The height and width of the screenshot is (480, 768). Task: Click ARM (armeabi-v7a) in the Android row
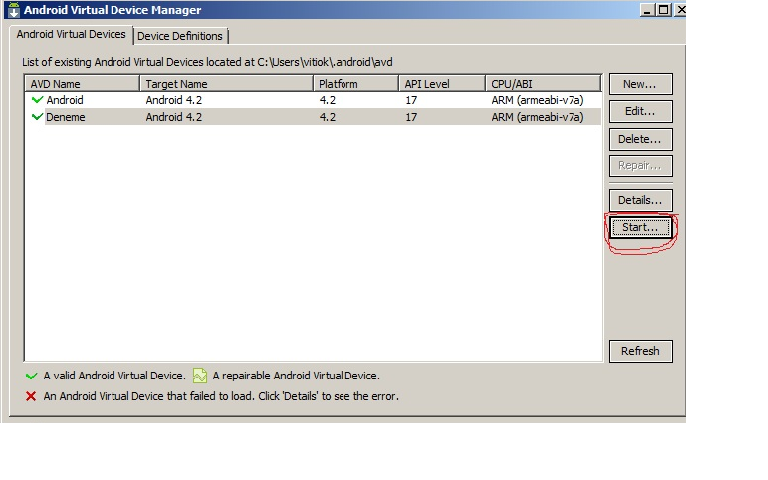tap(537, 100)
